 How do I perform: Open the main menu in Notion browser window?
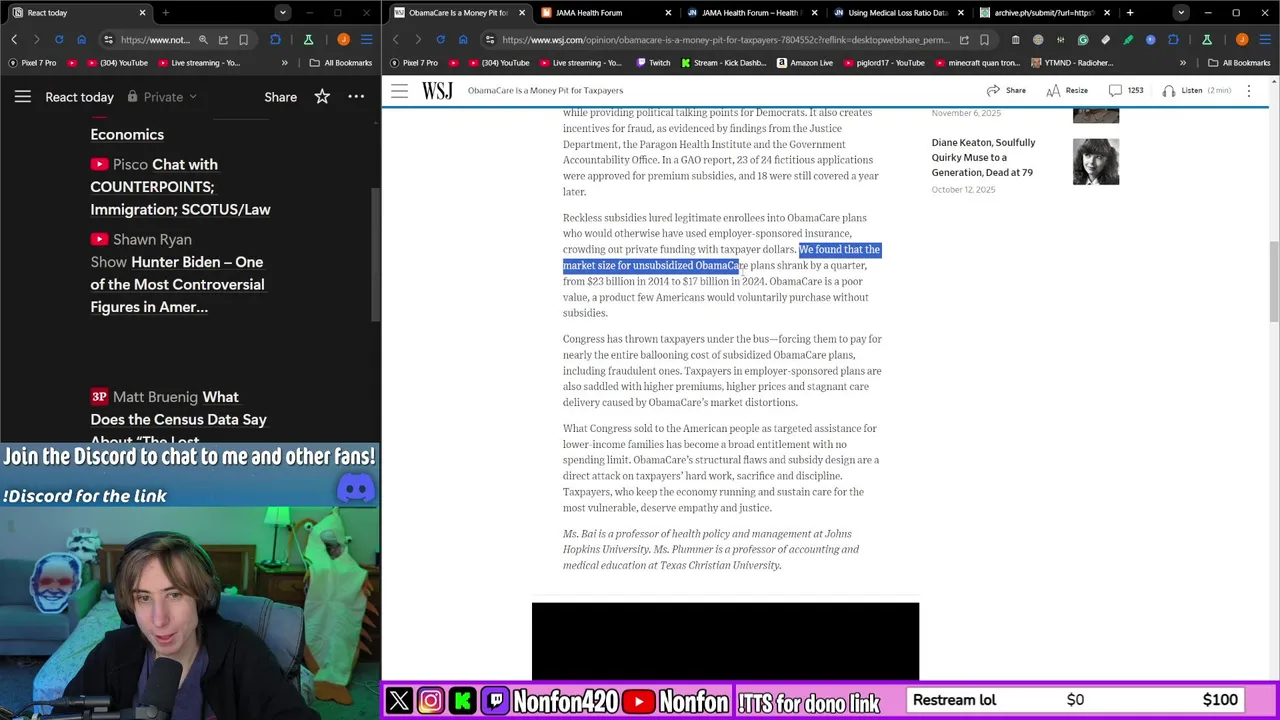[366, 40]
